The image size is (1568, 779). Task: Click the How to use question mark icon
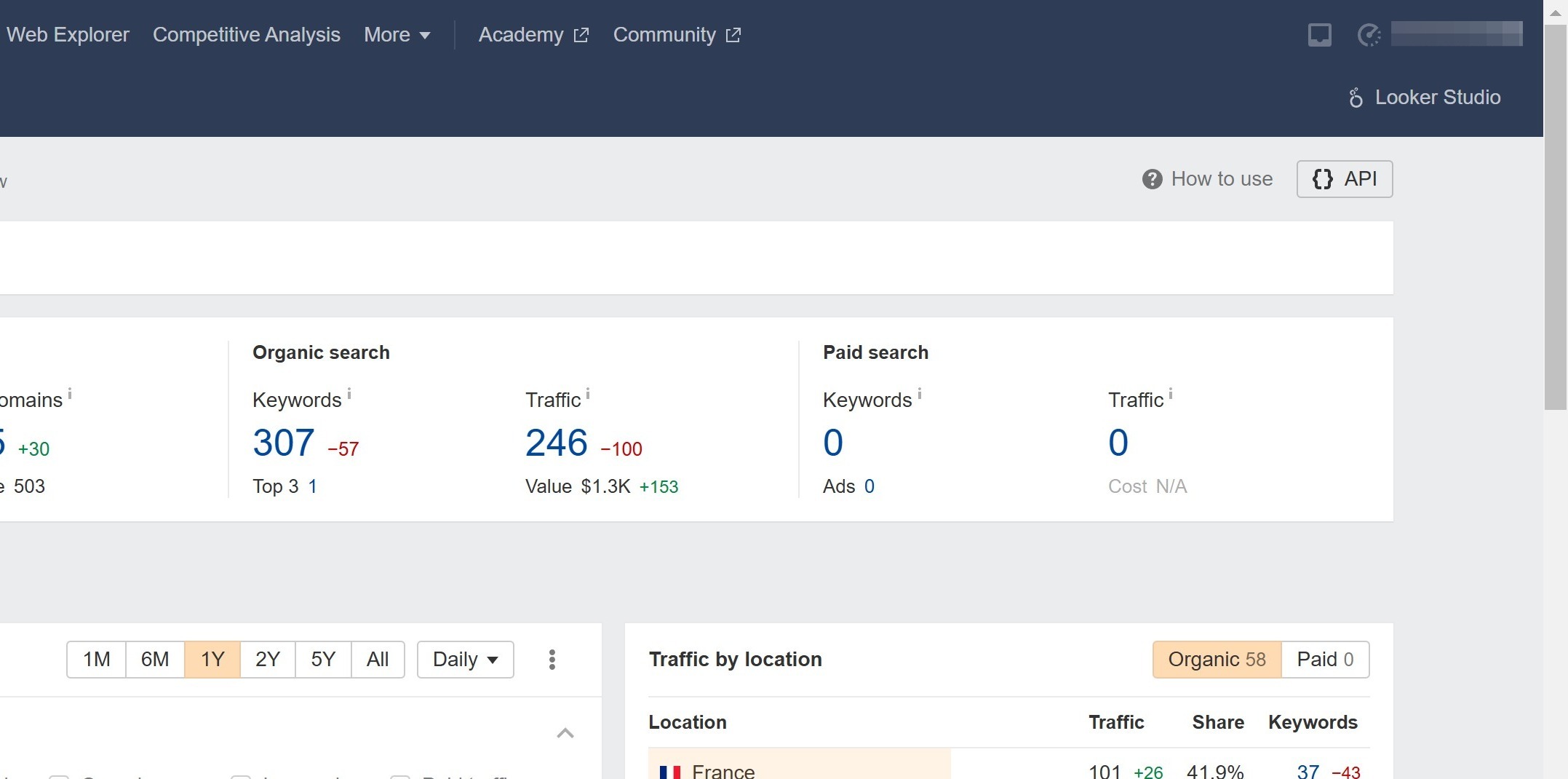pyautogui.click(x=1152, y=179)
